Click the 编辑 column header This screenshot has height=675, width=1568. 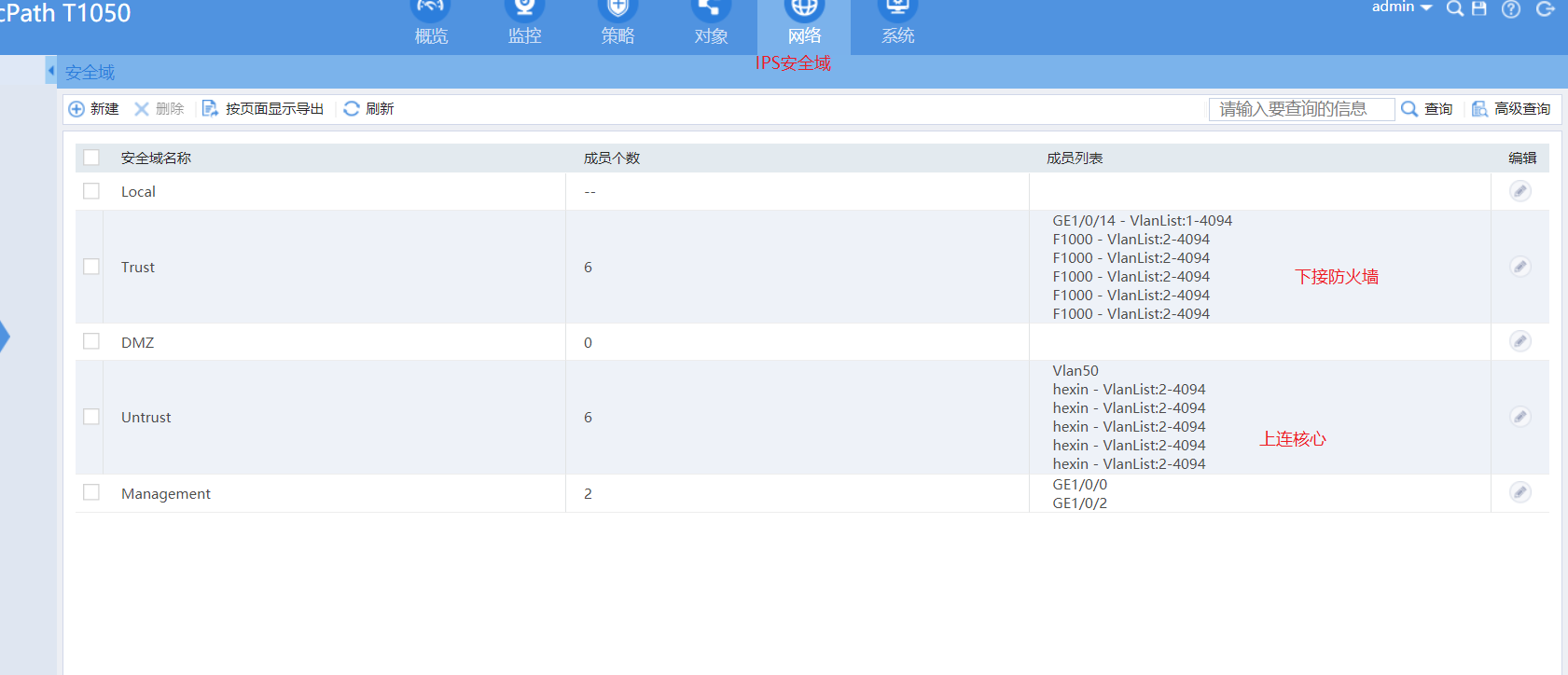1522,158
